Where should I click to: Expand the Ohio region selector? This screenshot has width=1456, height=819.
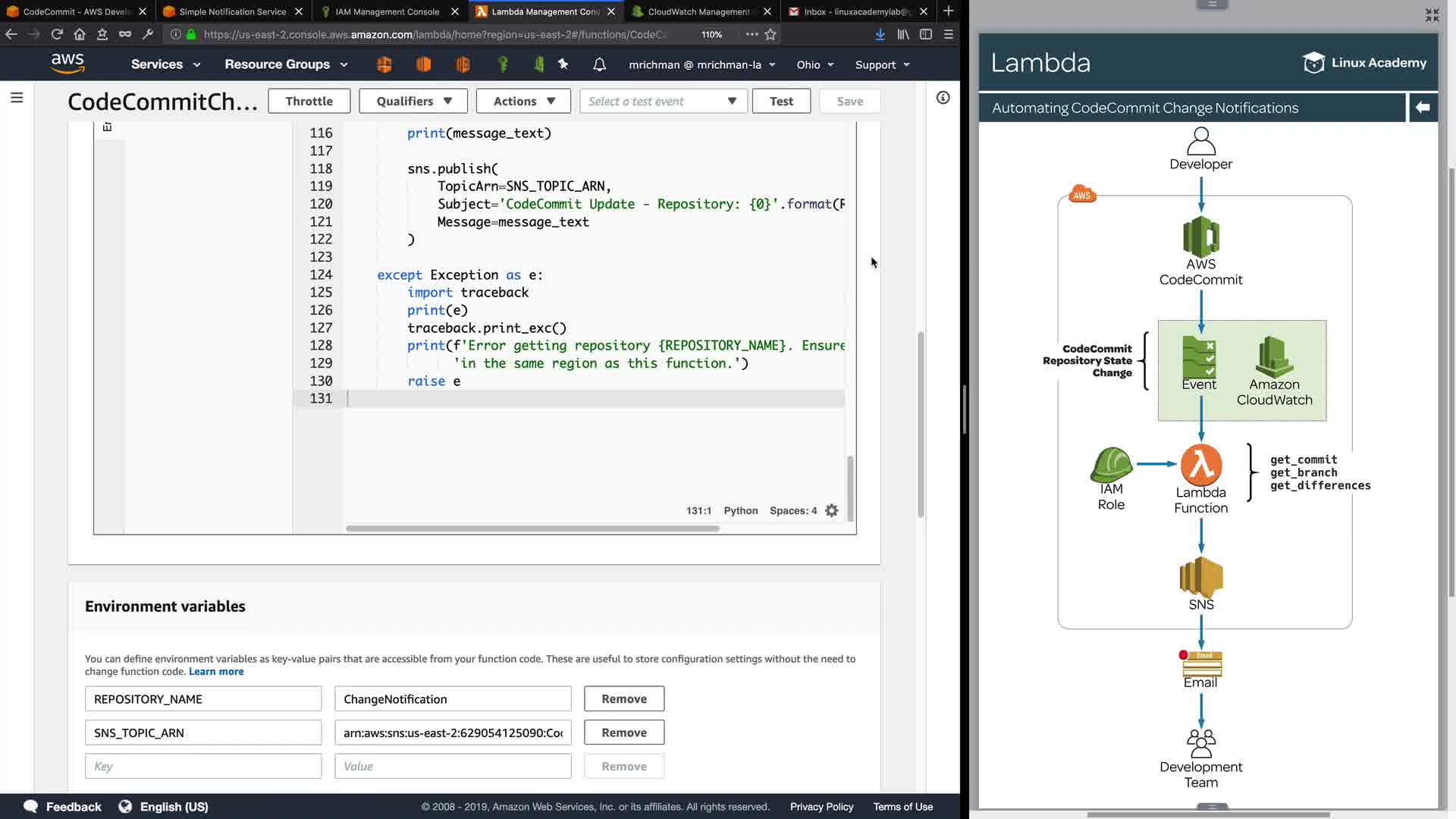point(815,64)
